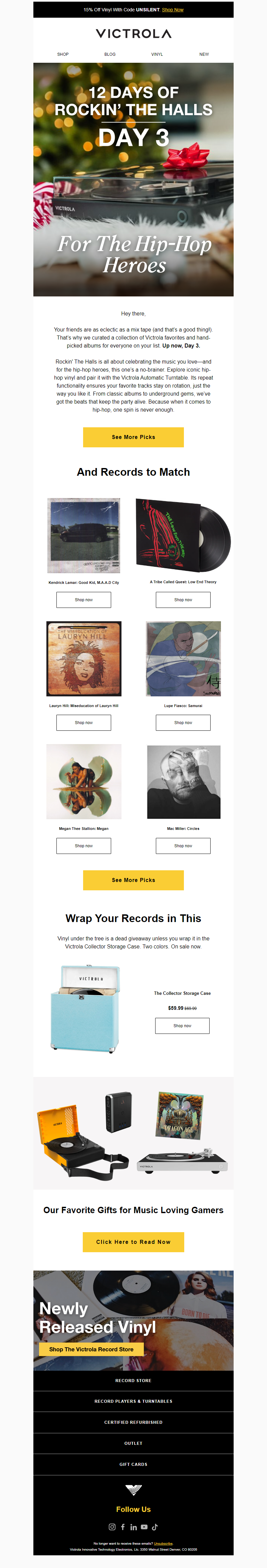Click the first See More Picks button

pyautogui.click(x=133, y=437)
